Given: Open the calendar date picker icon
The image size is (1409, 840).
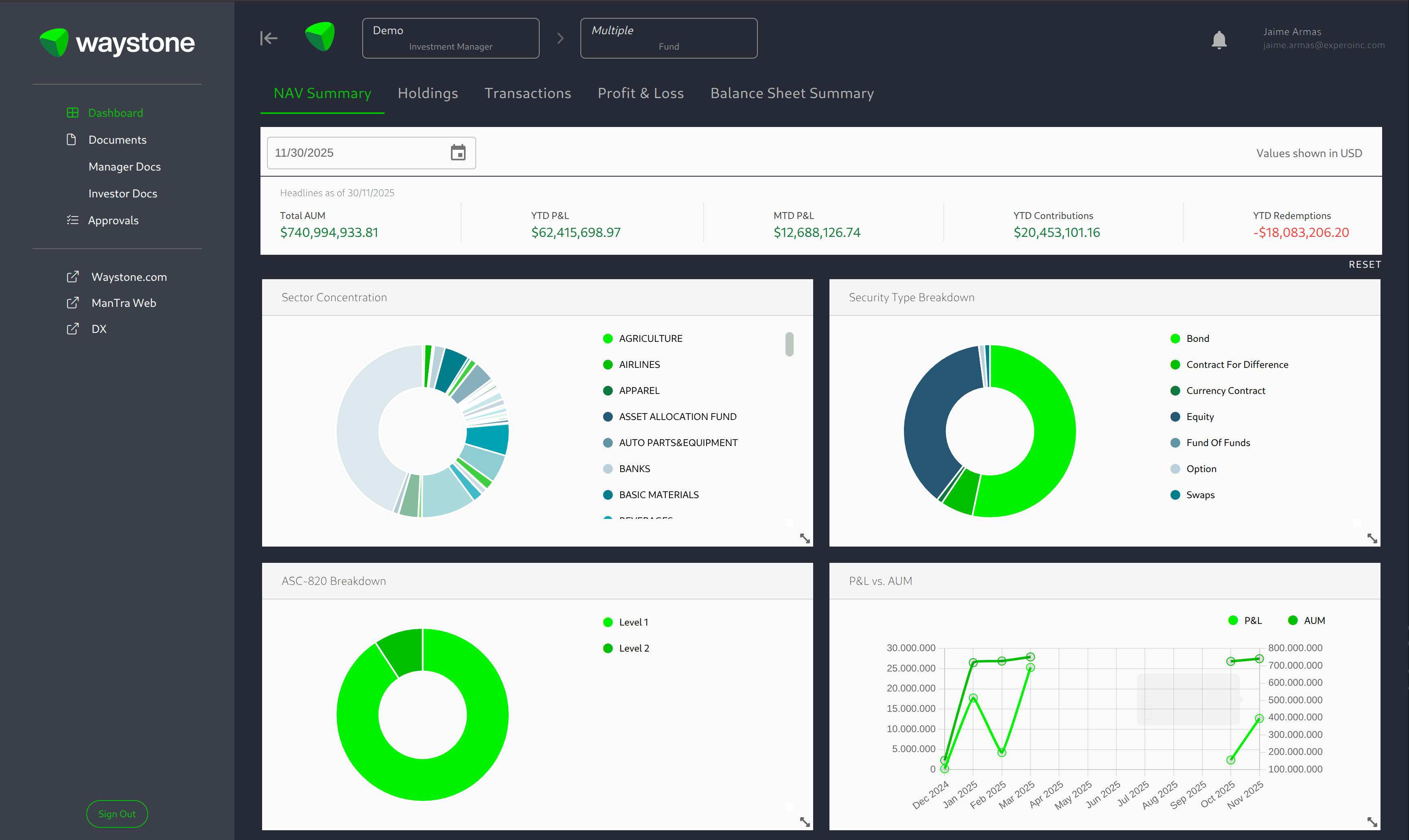Looking at the screenshot, I should (x=458, y=153).
